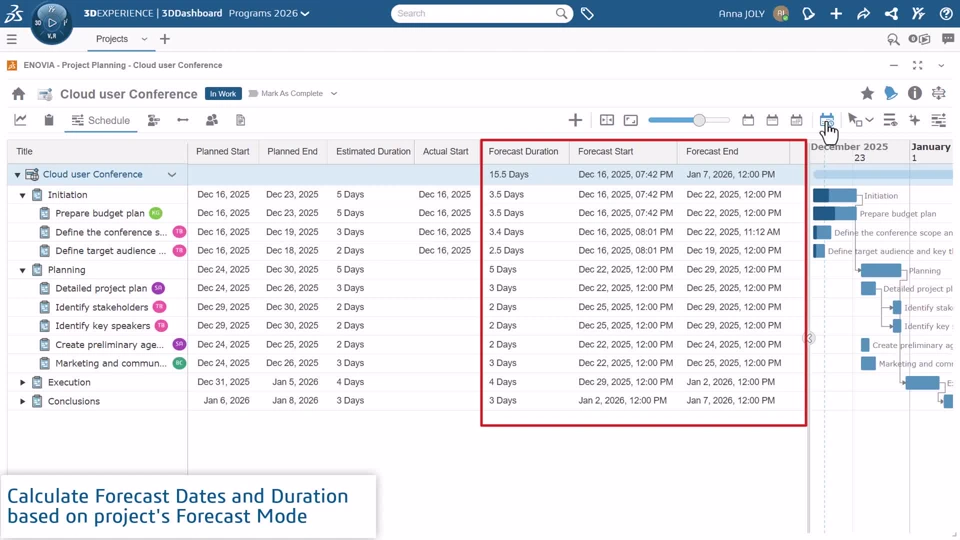Image resolution: width=960 pixels, height=540 pixels.
Task: Open the resource assignment view icon
Action: (154, 120)
